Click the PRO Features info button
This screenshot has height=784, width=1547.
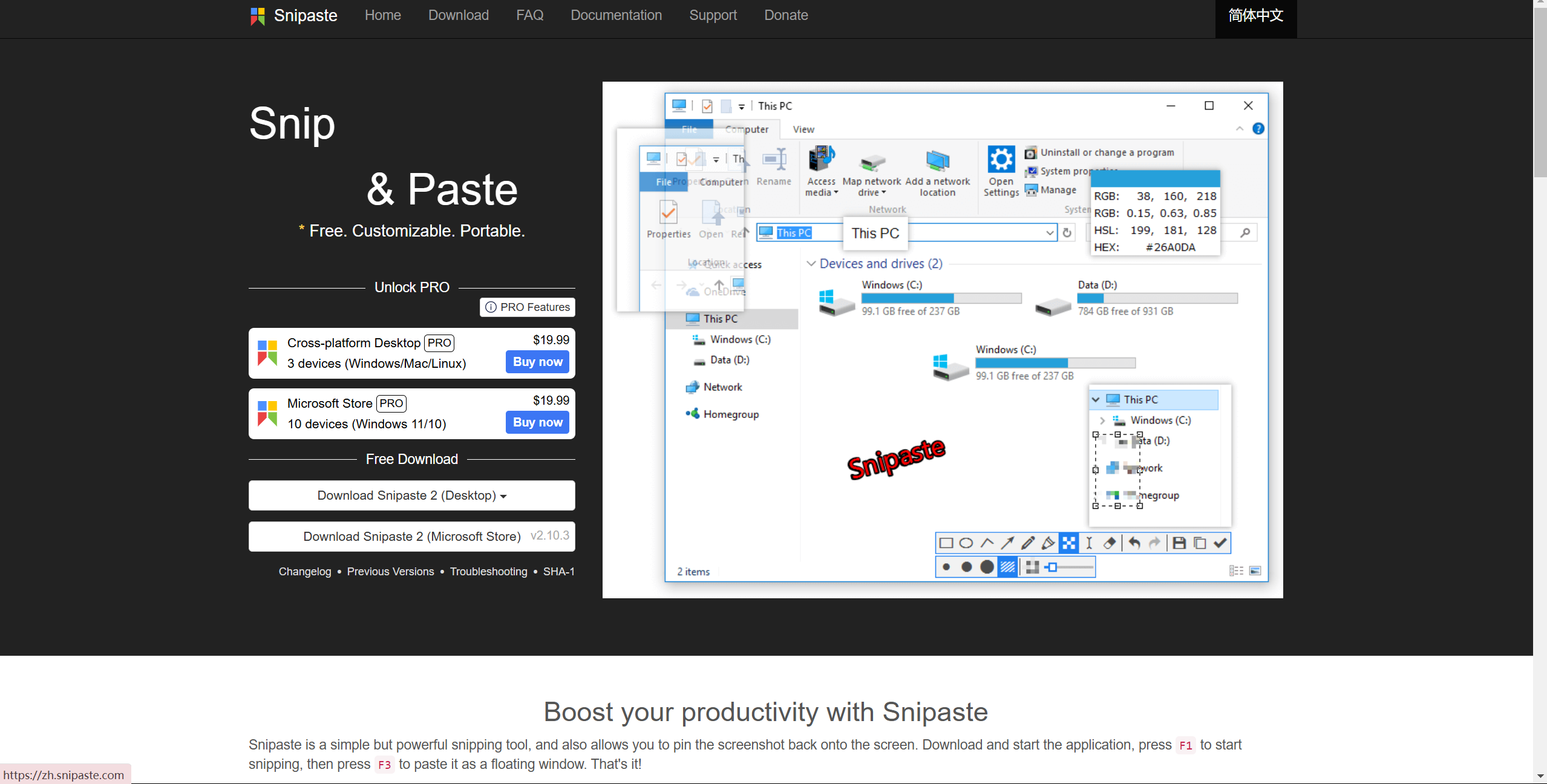tap(528, 307)
